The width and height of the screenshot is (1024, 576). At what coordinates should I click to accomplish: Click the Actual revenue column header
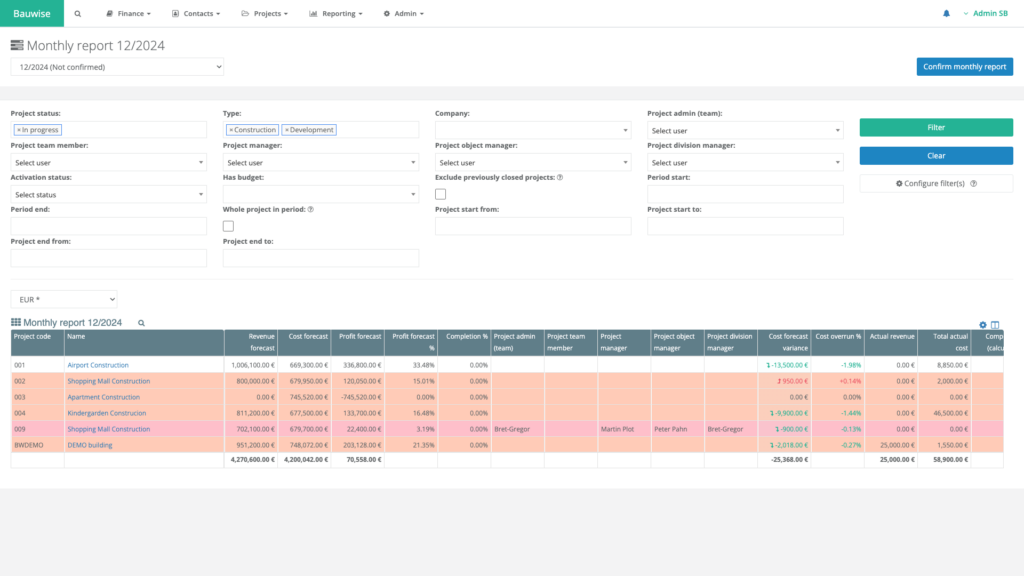tap(891, 342)
